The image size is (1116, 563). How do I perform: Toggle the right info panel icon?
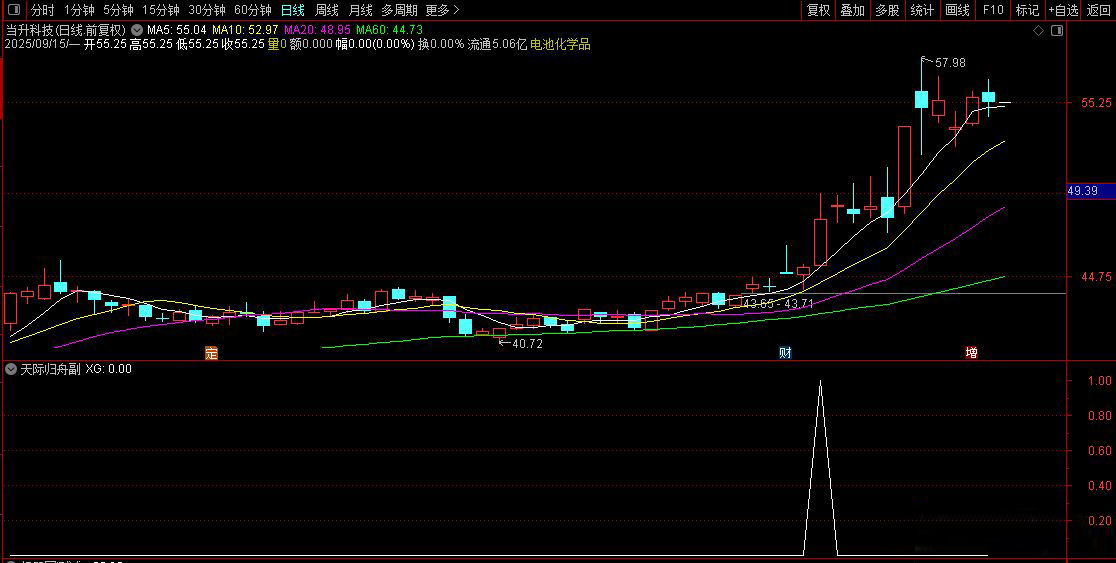[x=1057, y=31]
